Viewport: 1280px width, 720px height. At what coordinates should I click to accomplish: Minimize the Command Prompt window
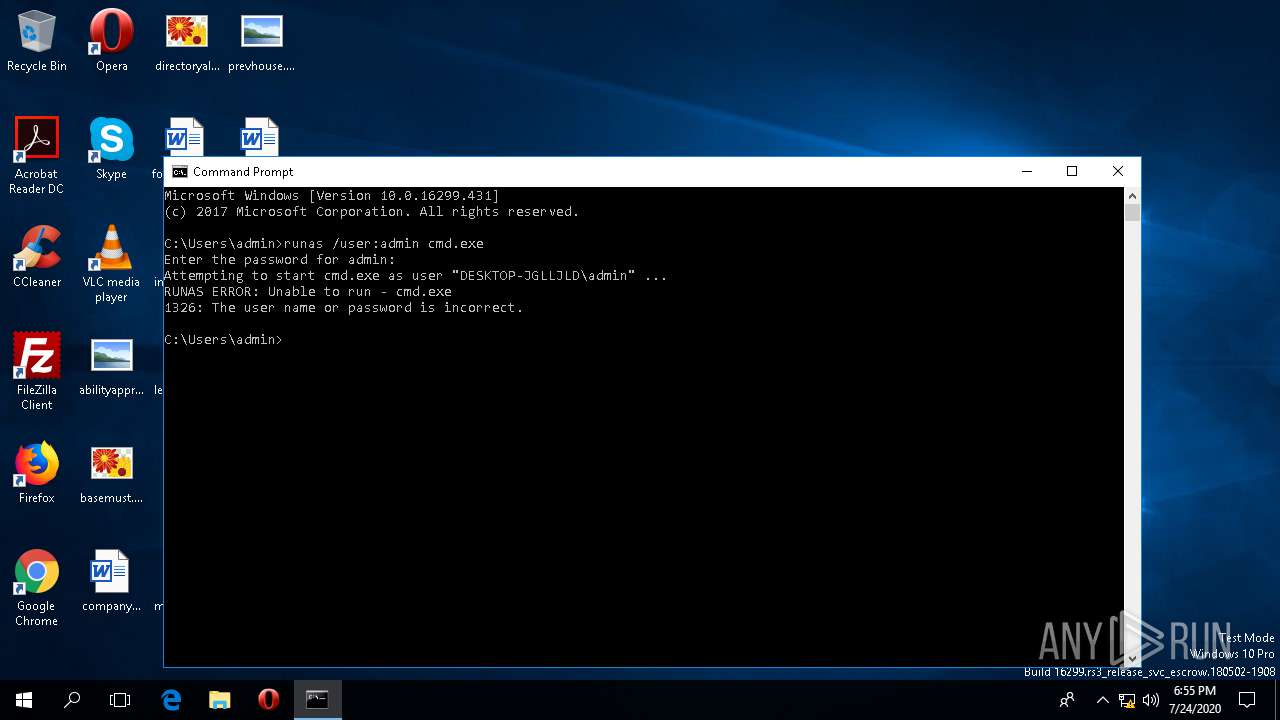pos(1026,172)
